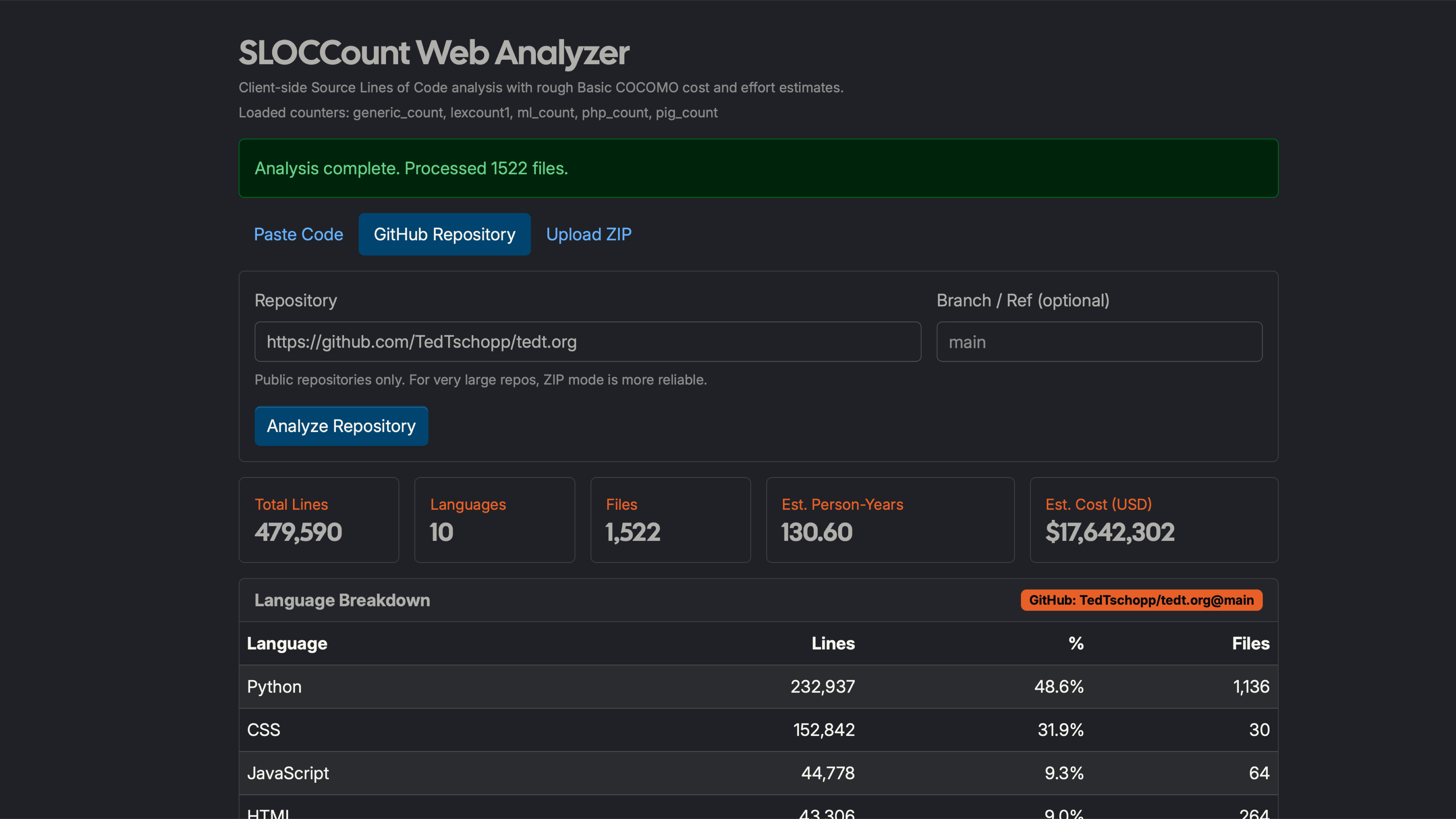Select the Python row in the breakdown
This screenshot has height=819, width=1456.
[758, 686]
